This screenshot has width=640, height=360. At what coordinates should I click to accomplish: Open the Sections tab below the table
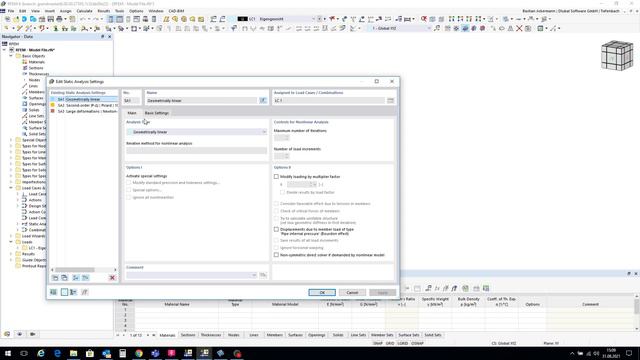point(188,335)
